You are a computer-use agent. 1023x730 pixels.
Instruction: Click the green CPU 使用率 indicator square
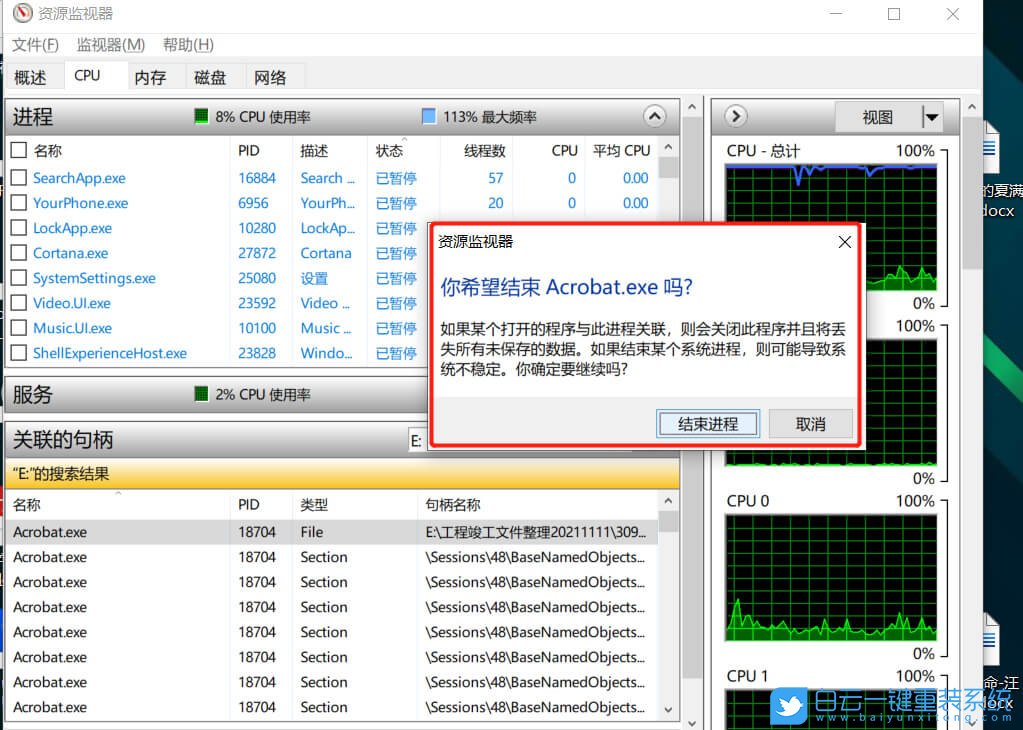200,116
